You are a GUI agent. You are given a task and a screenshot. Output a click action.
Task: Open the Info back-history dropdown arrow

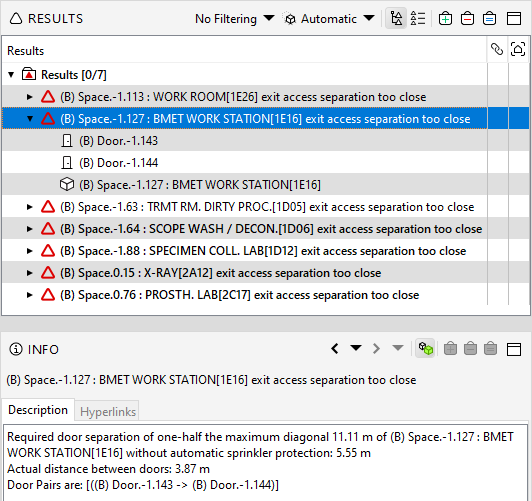pyautogui.click(x=356, y=348)
